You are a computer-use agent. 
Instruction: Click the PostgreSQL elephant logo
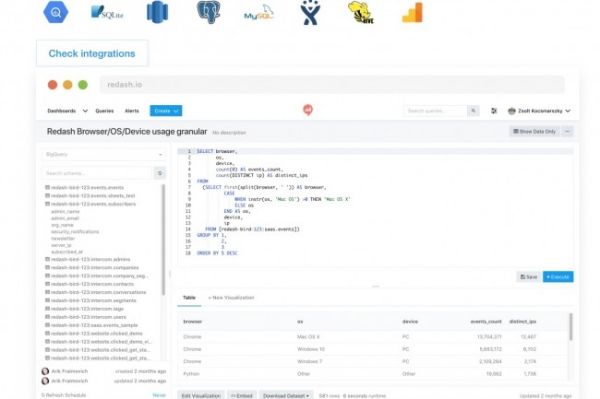coord(209,12)
